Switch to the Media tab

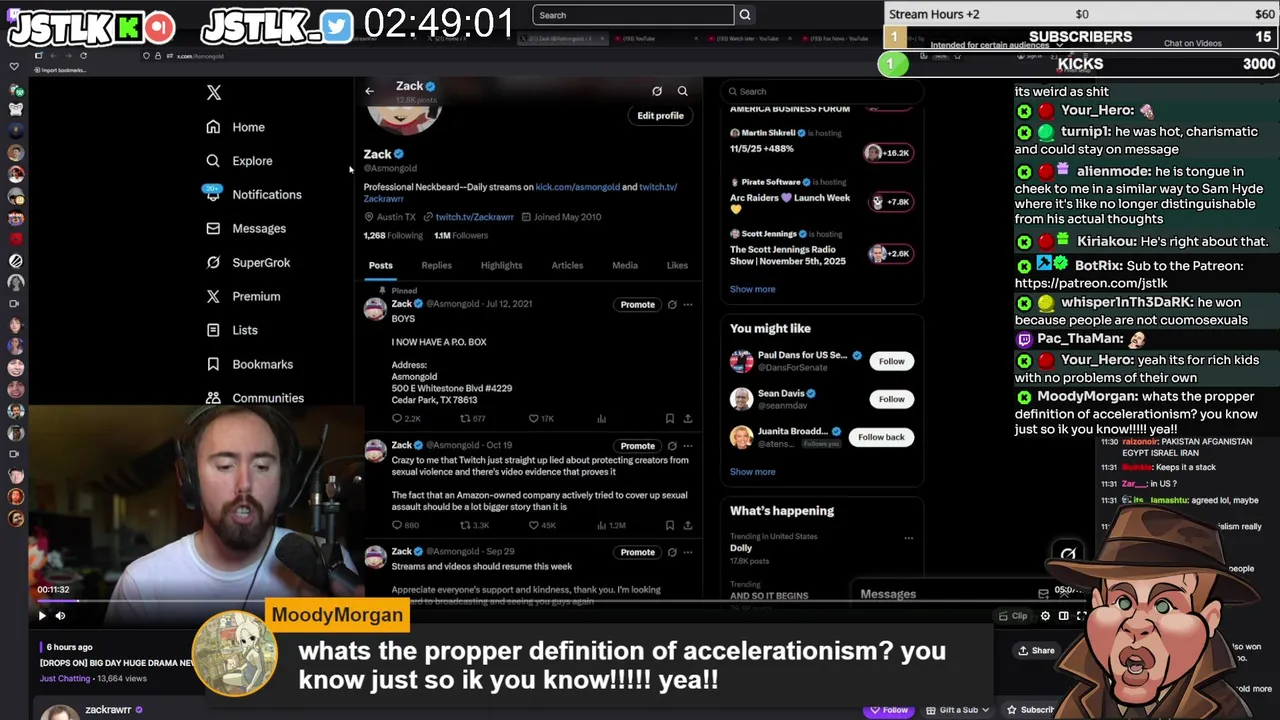(x=625, y=266)
